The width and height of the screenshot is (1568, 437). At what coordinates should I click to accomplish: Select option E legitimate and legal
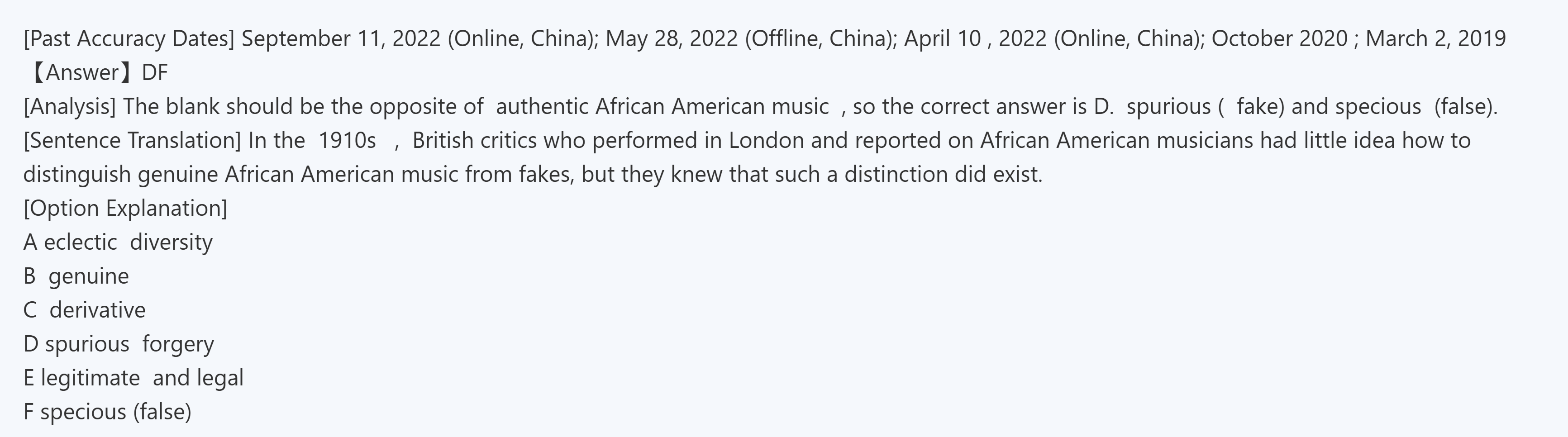pyautogui.click(x=133, y=379)
